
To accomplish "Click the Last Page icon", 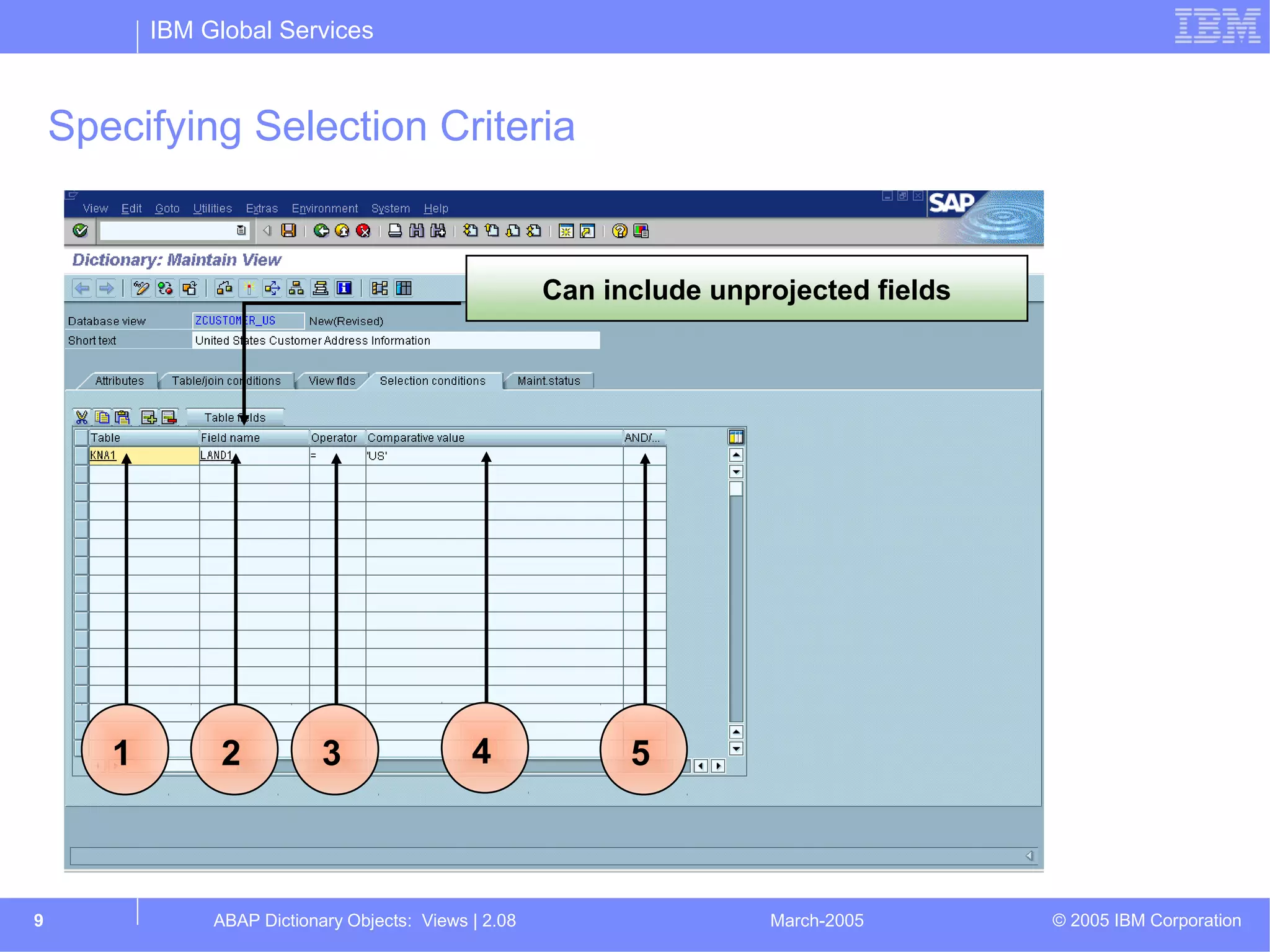I will coord(534,231).
